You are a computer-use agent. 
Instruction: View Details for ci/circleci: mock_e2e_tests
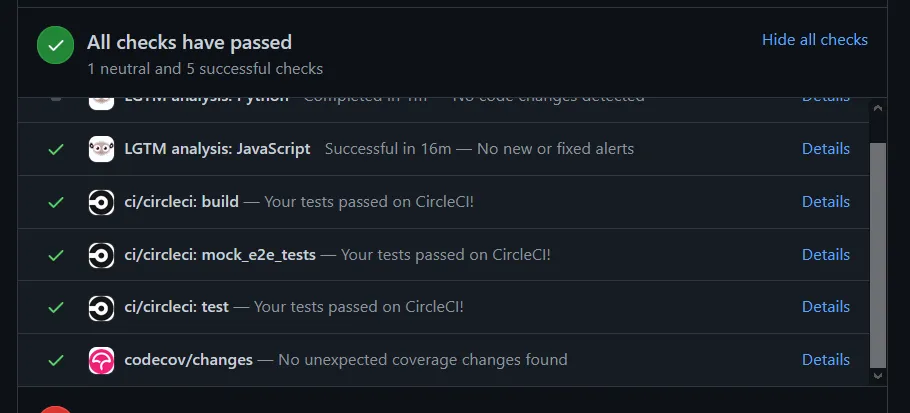[825, 255]
